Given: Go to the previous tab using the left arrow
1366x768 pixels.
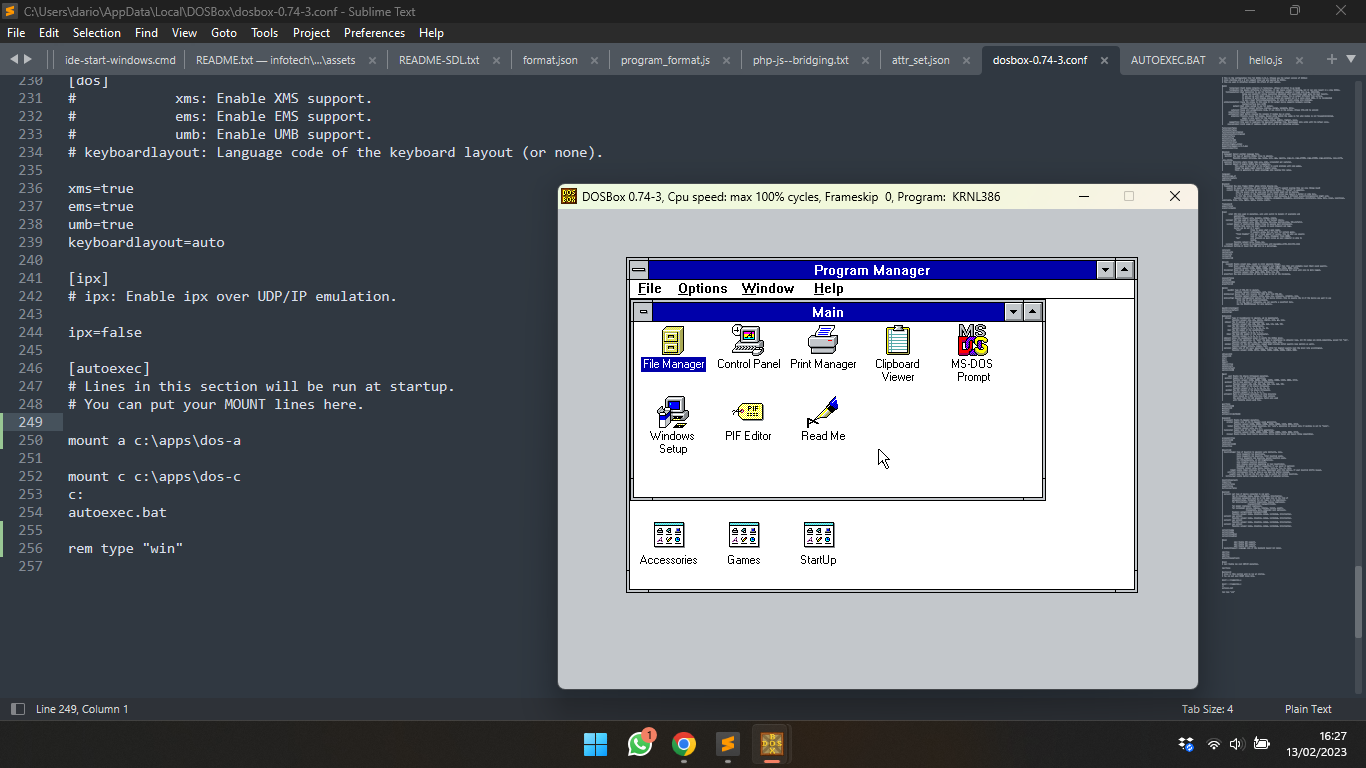Looking at the screenshot, I should (x=14, y=59).
